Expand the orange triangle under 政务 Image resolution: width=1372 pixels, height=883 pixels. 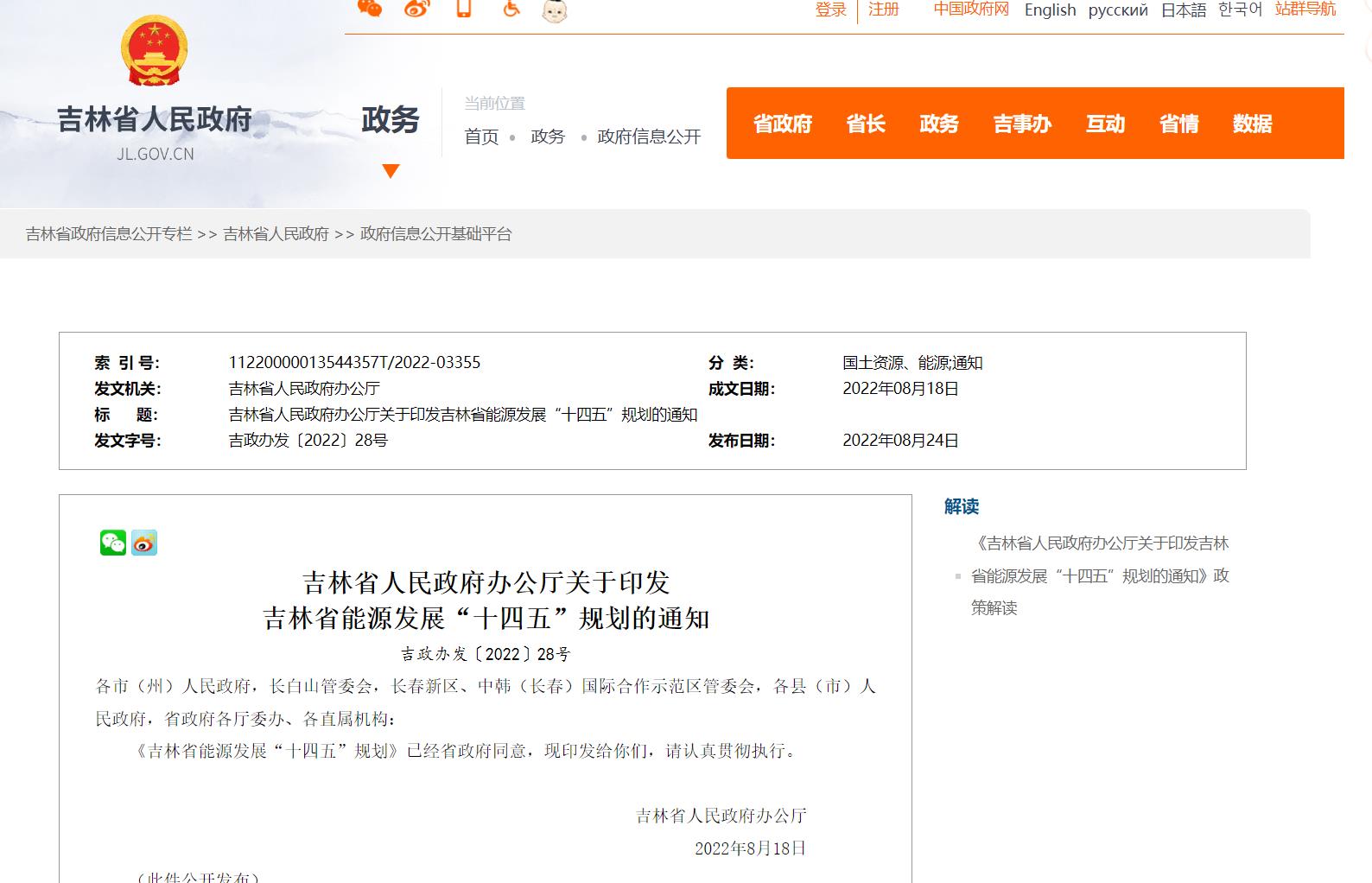391,171
